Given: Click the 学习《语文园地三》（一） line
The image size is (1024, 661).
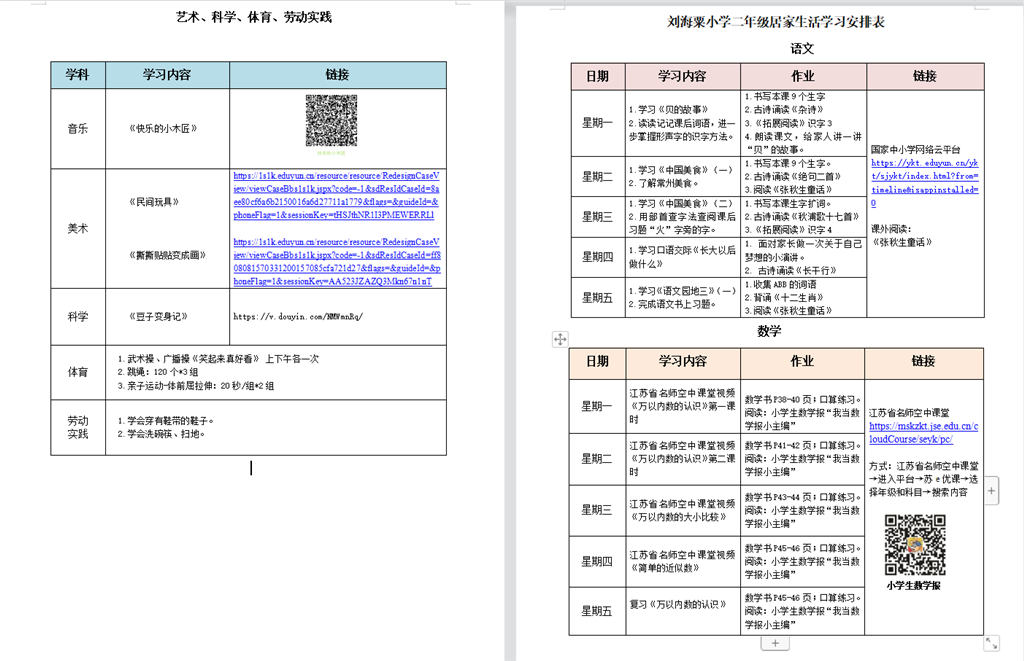Looking at the screenshot, I should point(682,291).
